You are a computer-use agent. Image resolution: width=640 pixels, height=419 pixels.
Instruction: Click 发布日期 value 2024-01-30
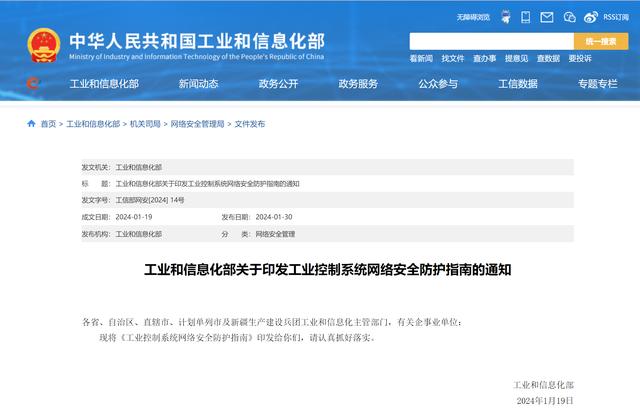[274, 217]
